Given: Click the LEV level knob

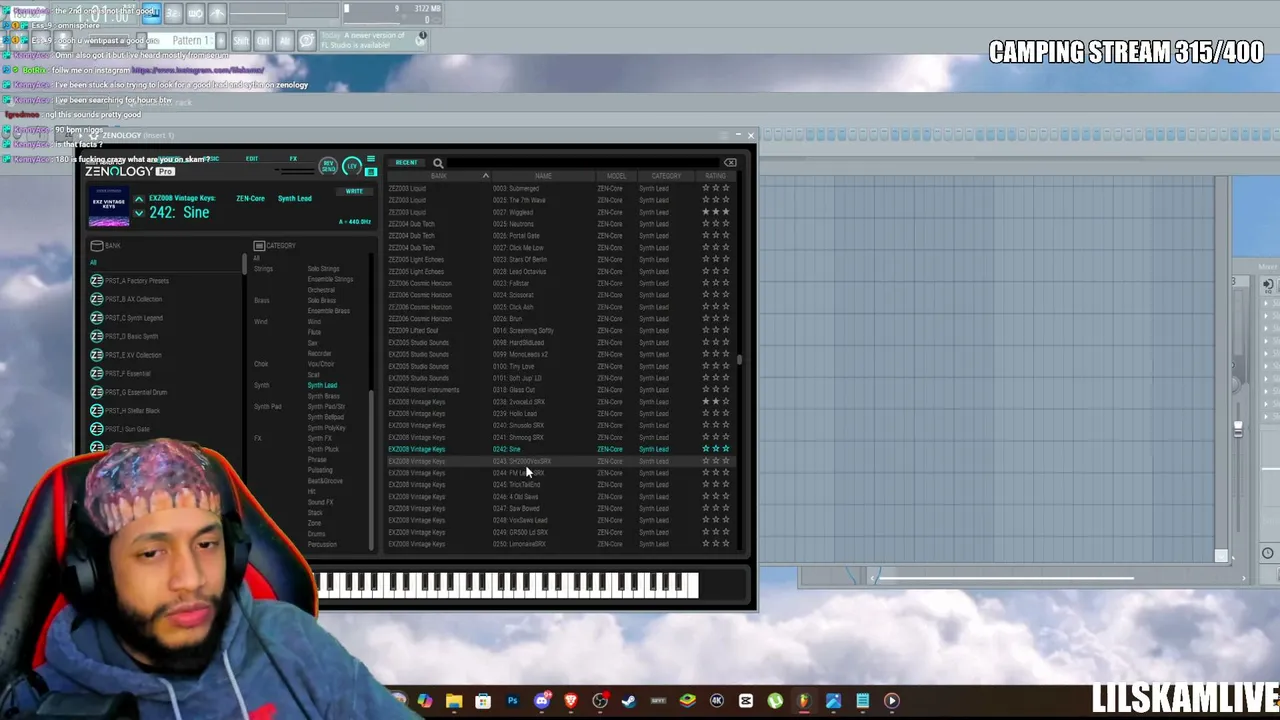Looking at the screenshot, I should point(351,166).
